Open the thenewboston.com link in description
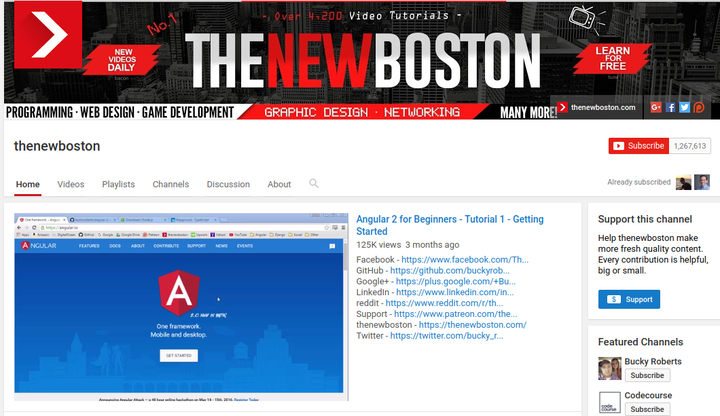This screenshot has height=416, width=720. coord(472,325)
